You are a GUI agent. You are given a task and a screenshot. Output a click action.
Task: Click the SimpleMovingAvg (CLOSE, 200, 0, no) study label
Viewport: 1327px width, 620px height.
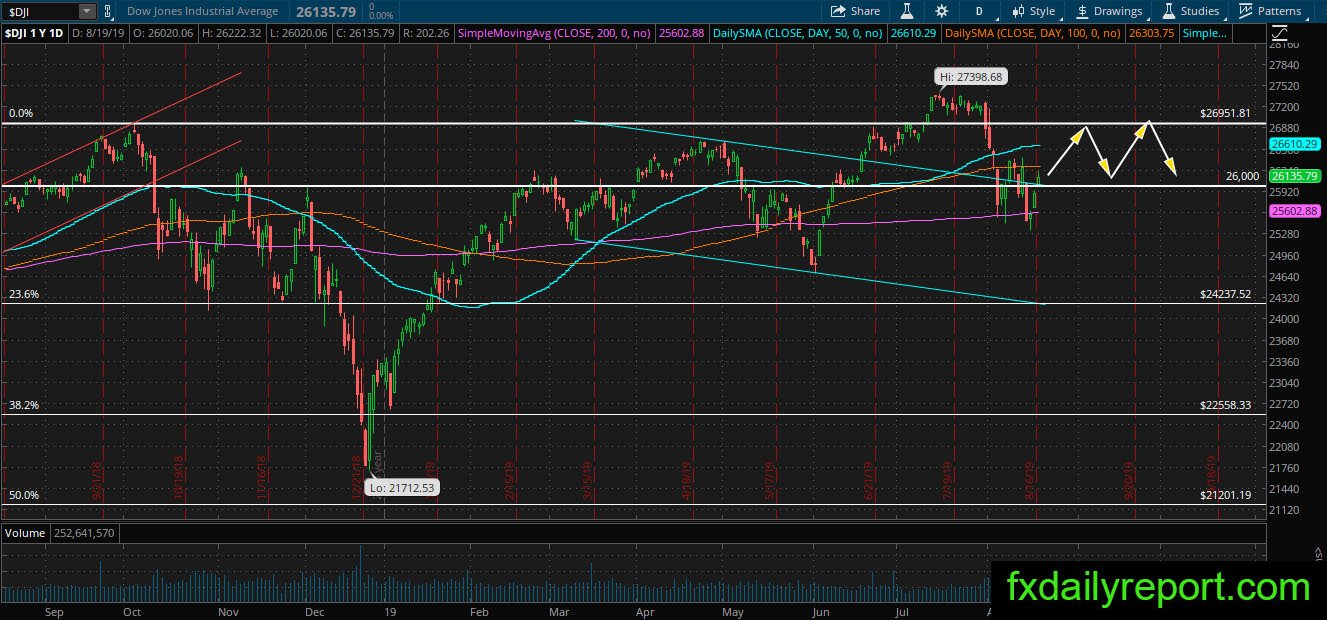555,34
